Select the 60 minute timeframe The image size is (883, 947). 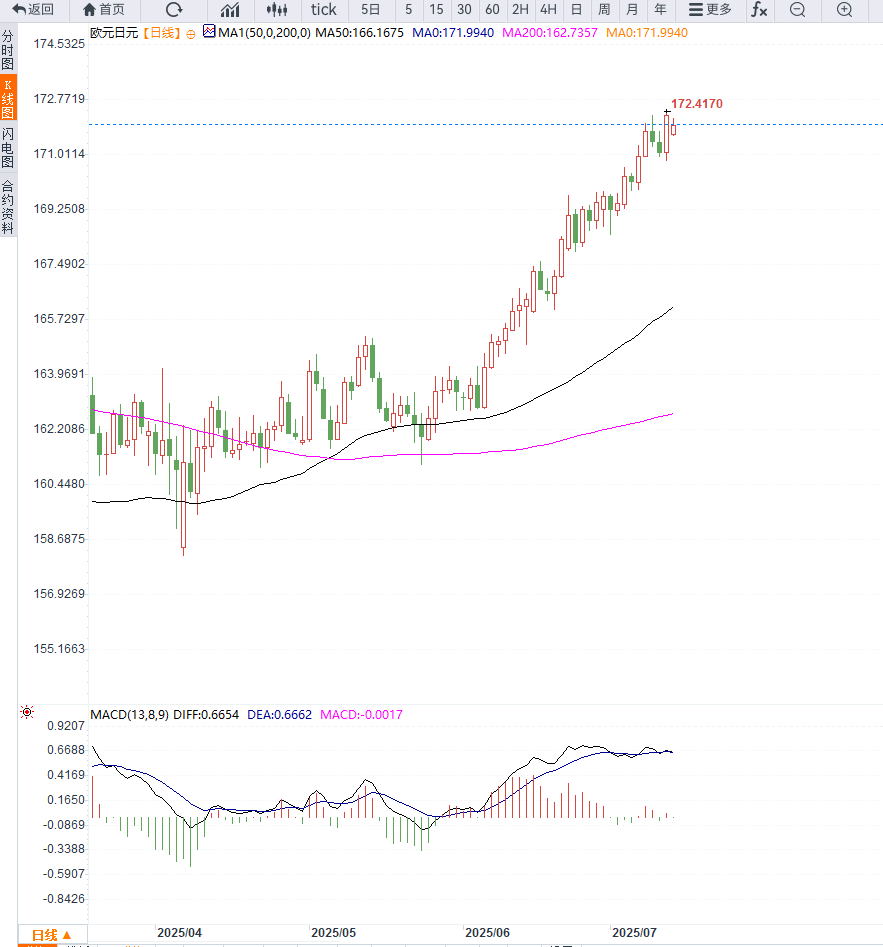tap(492, 10)
